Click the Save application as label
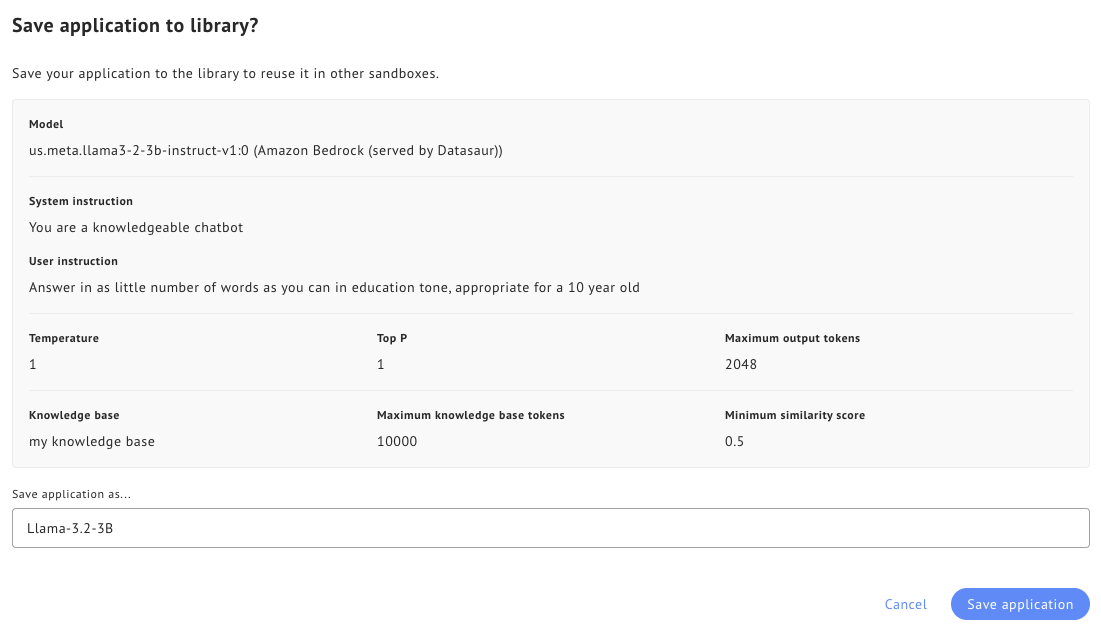 click(71, 493)
